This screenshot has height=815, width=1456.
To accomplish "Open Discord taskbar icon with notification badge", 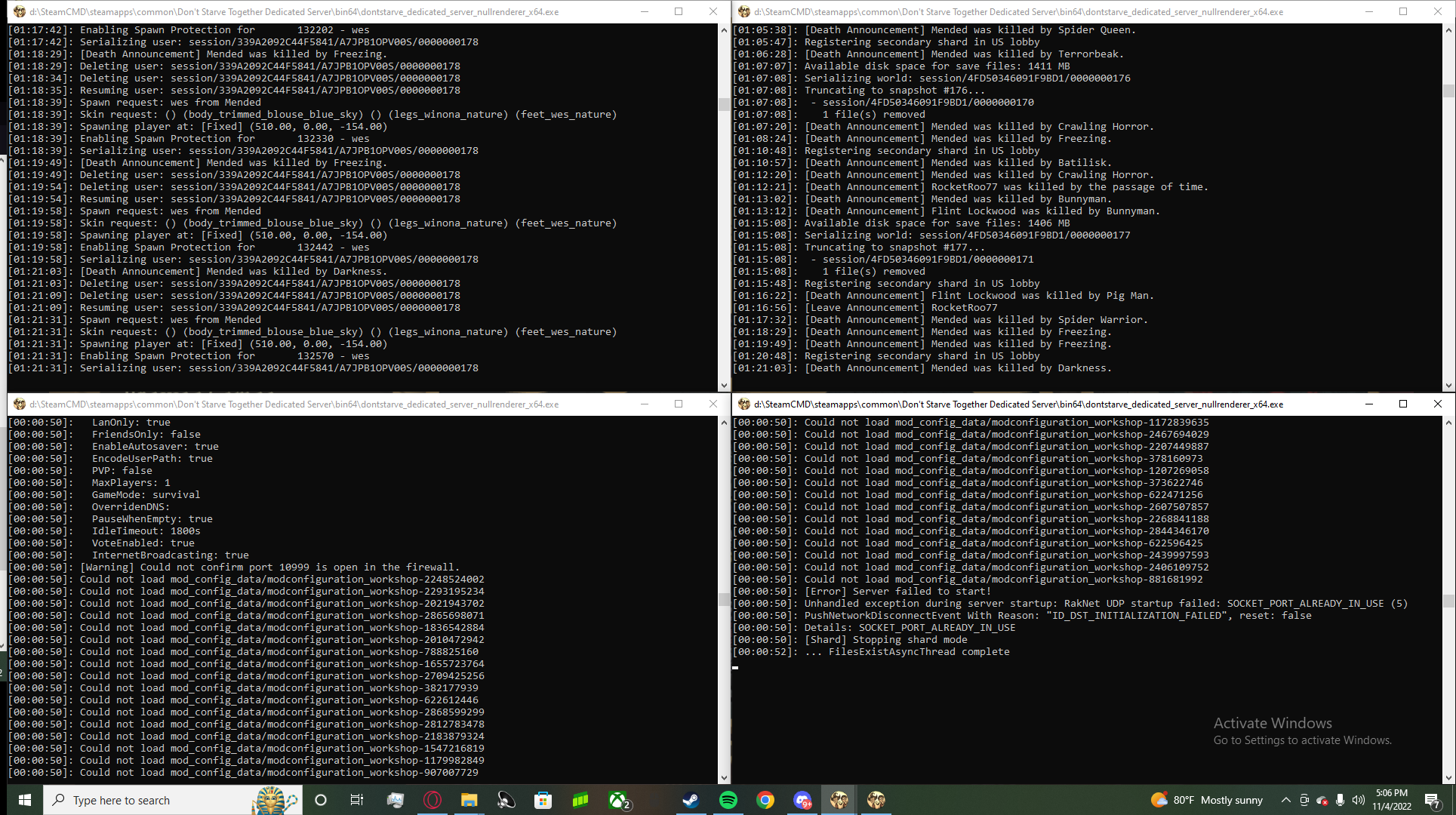I will 802,800.
